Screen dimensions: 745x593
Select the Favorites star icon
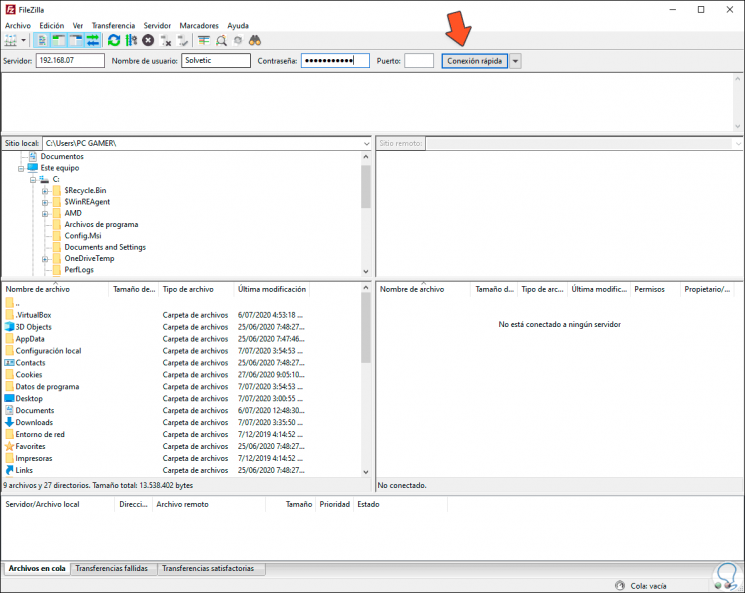(10, 446)
